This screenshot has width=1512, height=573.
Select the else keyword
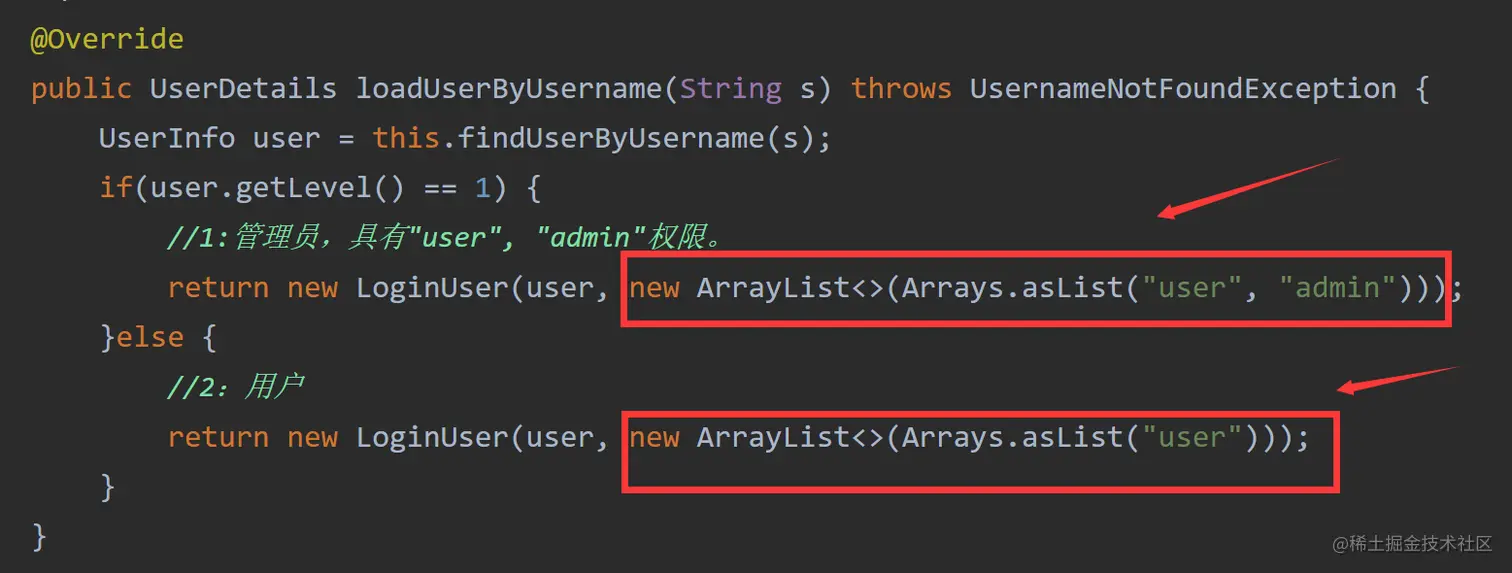pyautogui.click(x=149, y=337)
